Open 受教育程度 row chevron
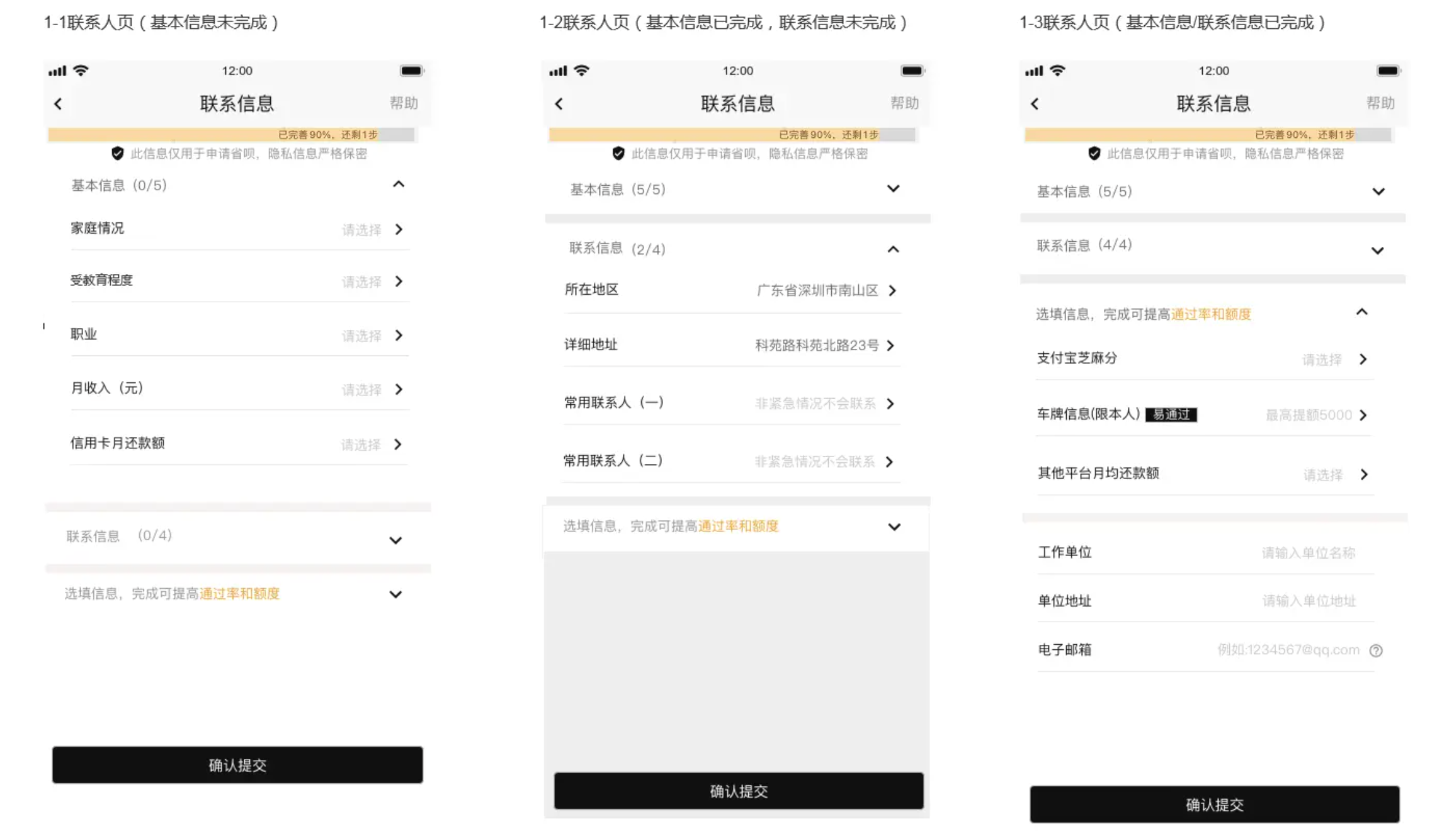Viewport: 1437px width, 840px height. (x=399, y=281)
